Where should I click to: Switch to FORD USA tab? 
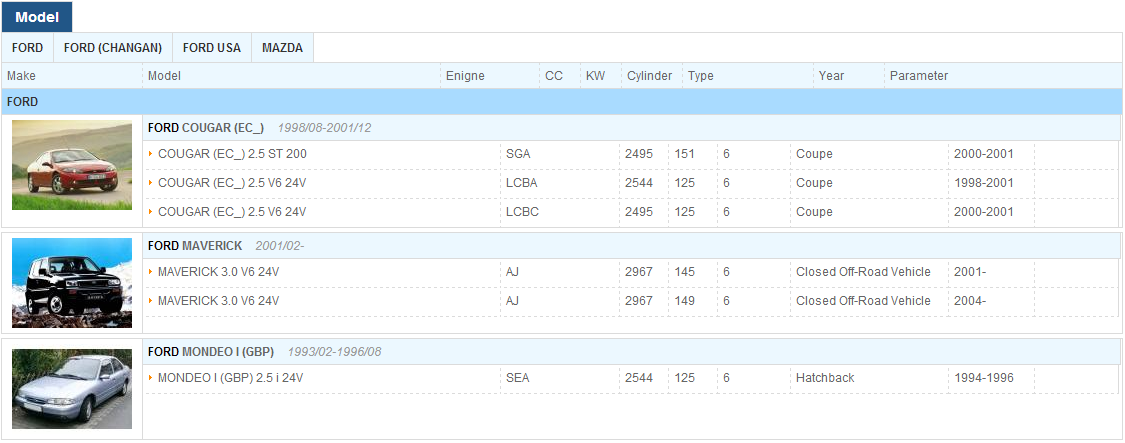(212, 48)
